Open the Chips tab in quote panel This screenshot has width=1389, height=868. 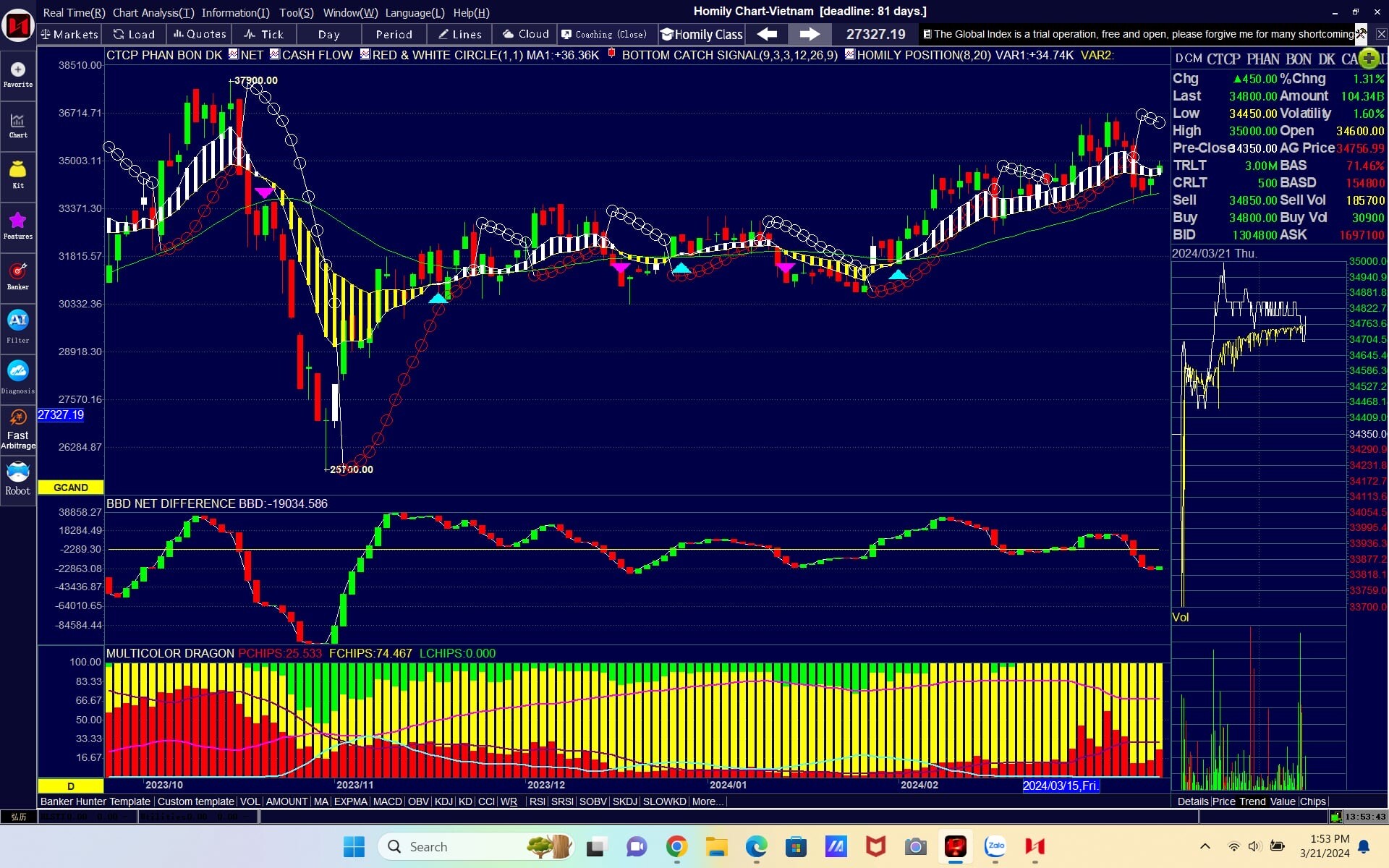tap(1312, 801)
